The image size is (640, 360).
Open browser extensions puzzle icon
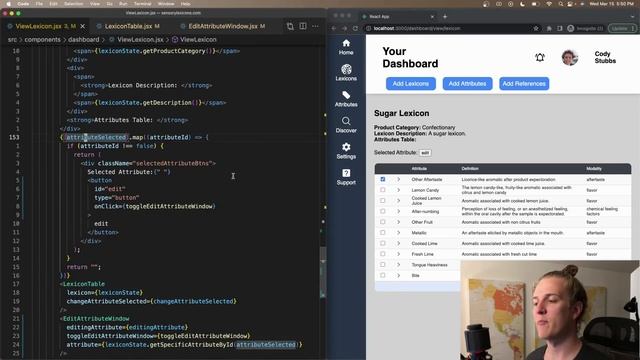click(x=549, y=28)
